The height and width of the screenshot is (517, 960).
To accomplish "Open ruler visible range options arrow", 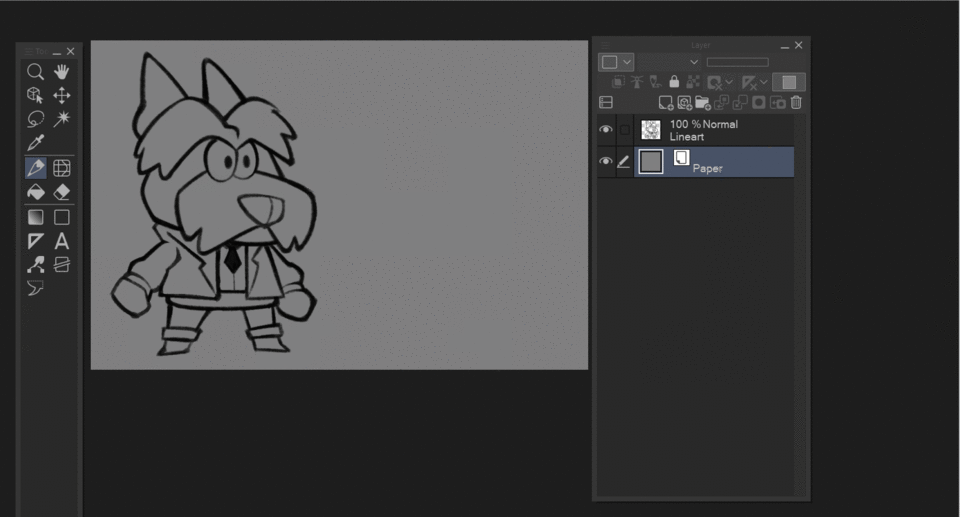I will (x=763, y=81).
